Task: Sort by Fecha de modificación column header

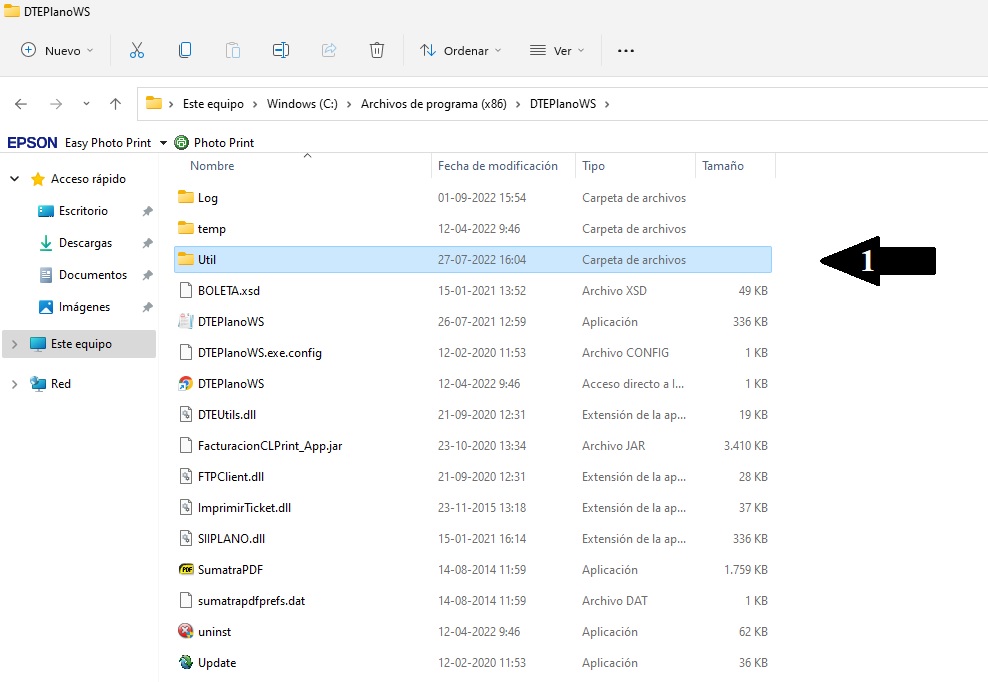Action: point(497,166)
